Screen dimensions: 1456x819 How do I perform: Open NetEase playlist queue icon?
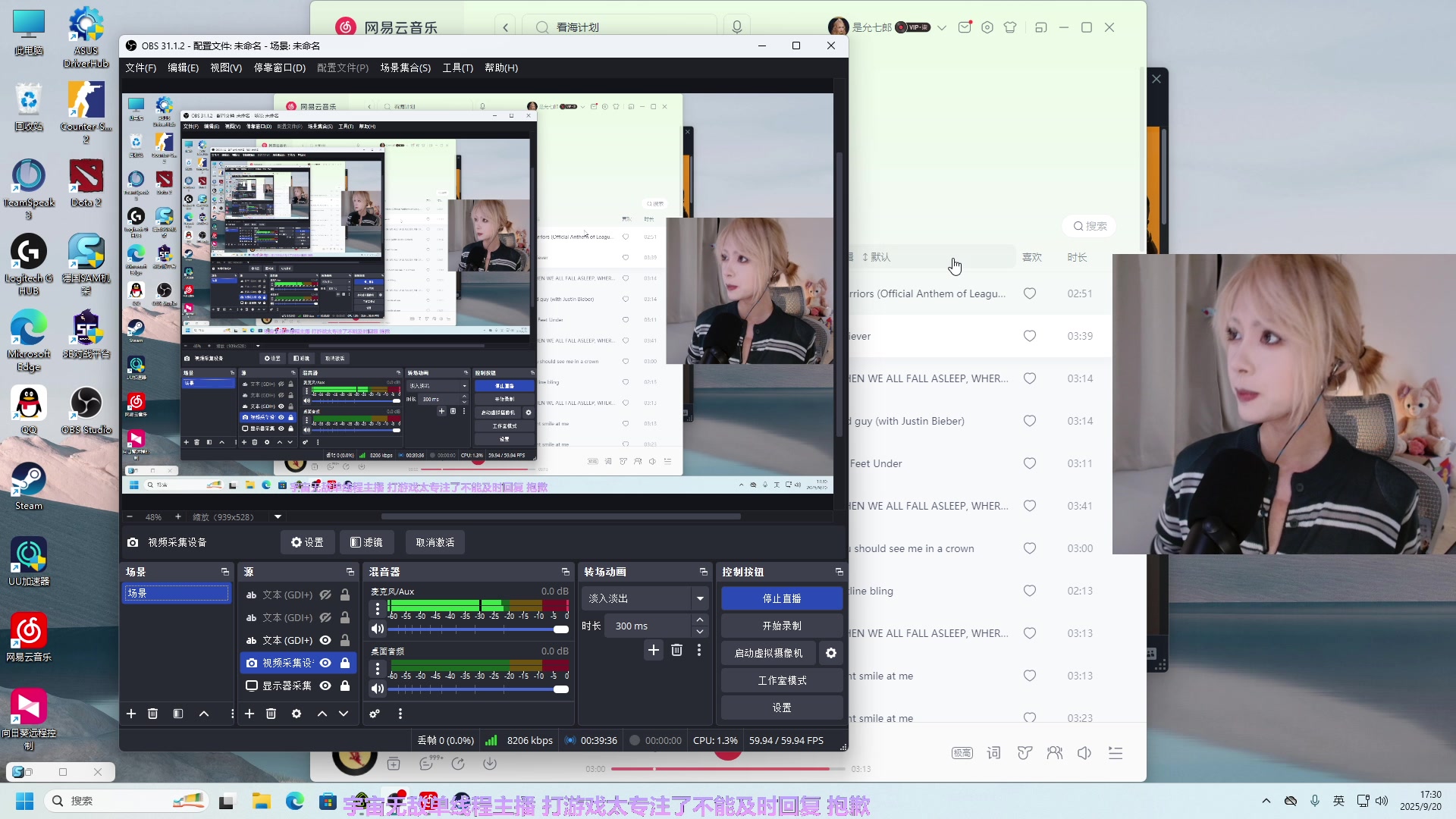click(1116, 753)
